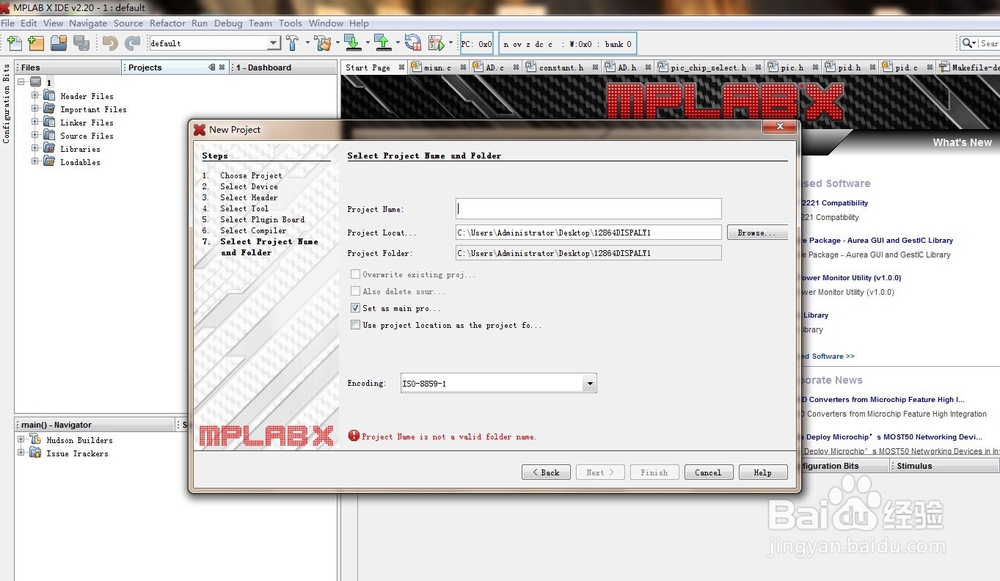The image size is (1000, 581).
Task: Collapse project 1 tree node
Action: tap(21, 82)
